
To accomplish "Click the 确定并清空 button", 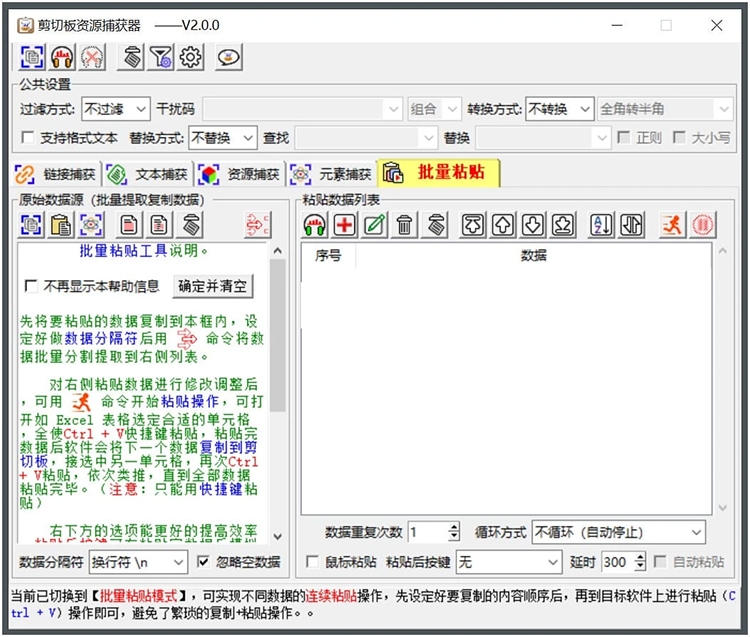I will (213, 286).
